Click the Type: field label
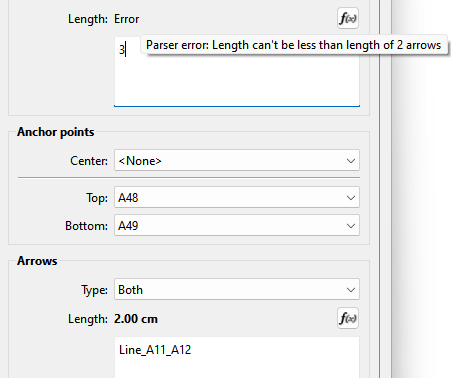Viewport: 451px width, 378px height. pyautogui.click(x=95, y=290)
